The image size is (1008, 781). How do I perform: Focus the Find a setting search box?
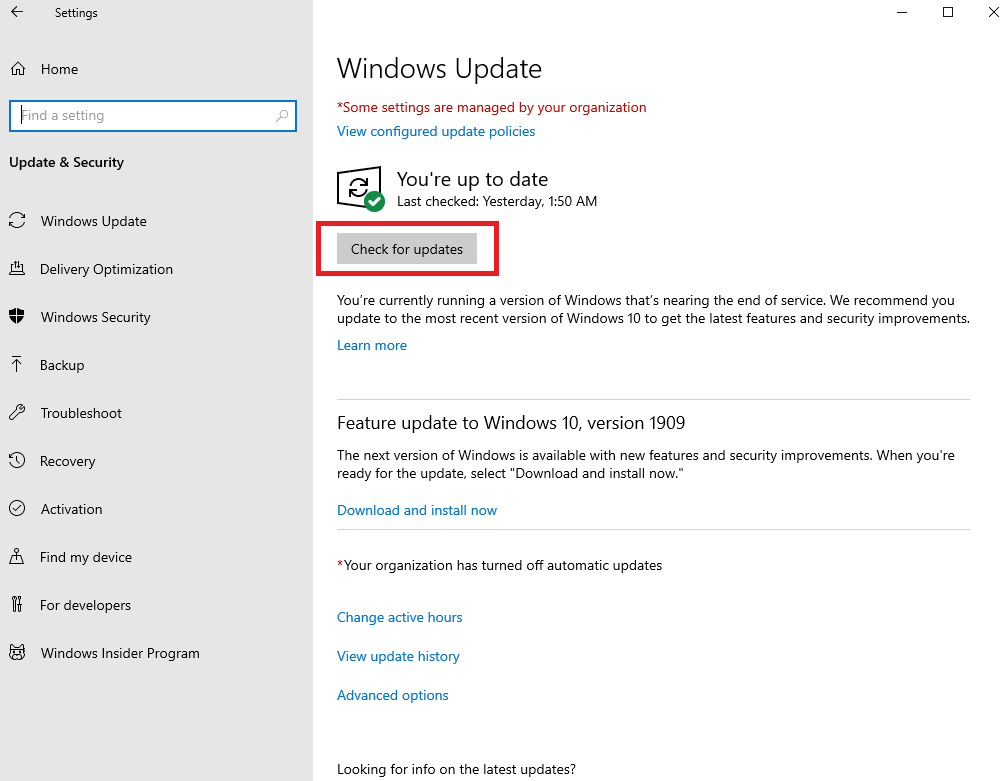click(153, 116)
